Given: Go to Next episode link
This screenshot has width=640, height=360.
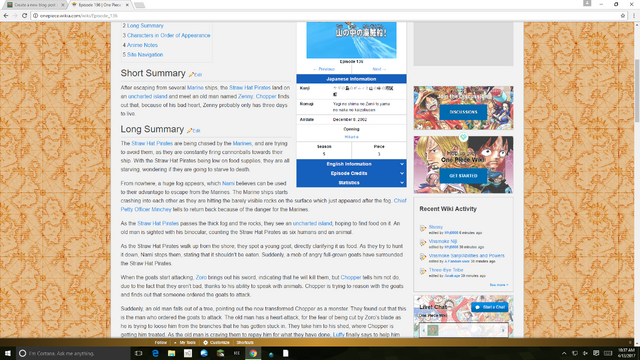Looking at the screenshot, I should tap(379, 69).
